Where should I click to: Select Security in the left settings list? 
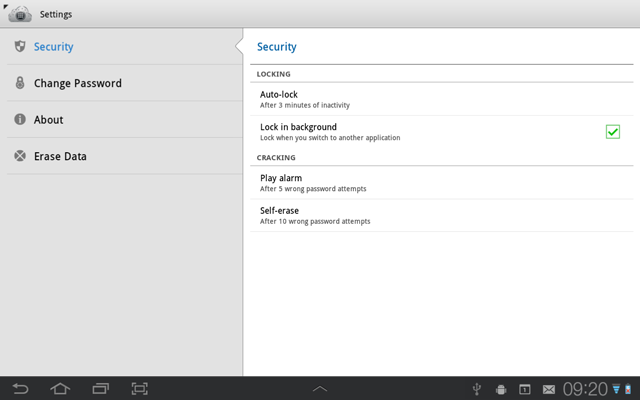click(x=125, y=47)
